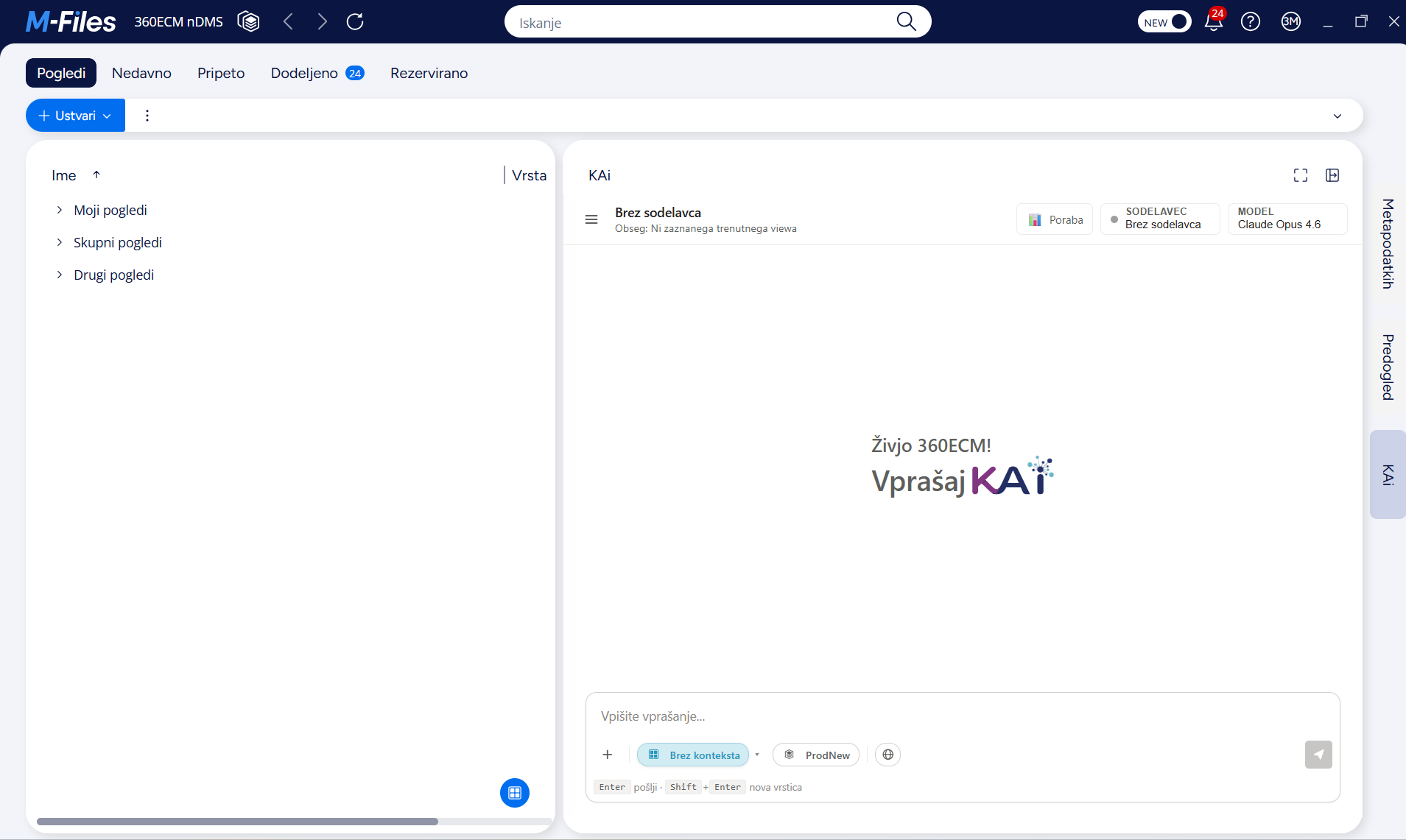Click the search magnifier icon
This screenshot has height=840, width=1406.
tap(906, 21)
